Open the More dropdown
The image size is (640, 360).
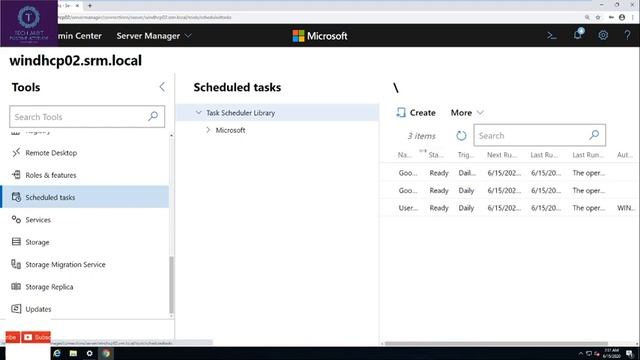click(467, 113)
